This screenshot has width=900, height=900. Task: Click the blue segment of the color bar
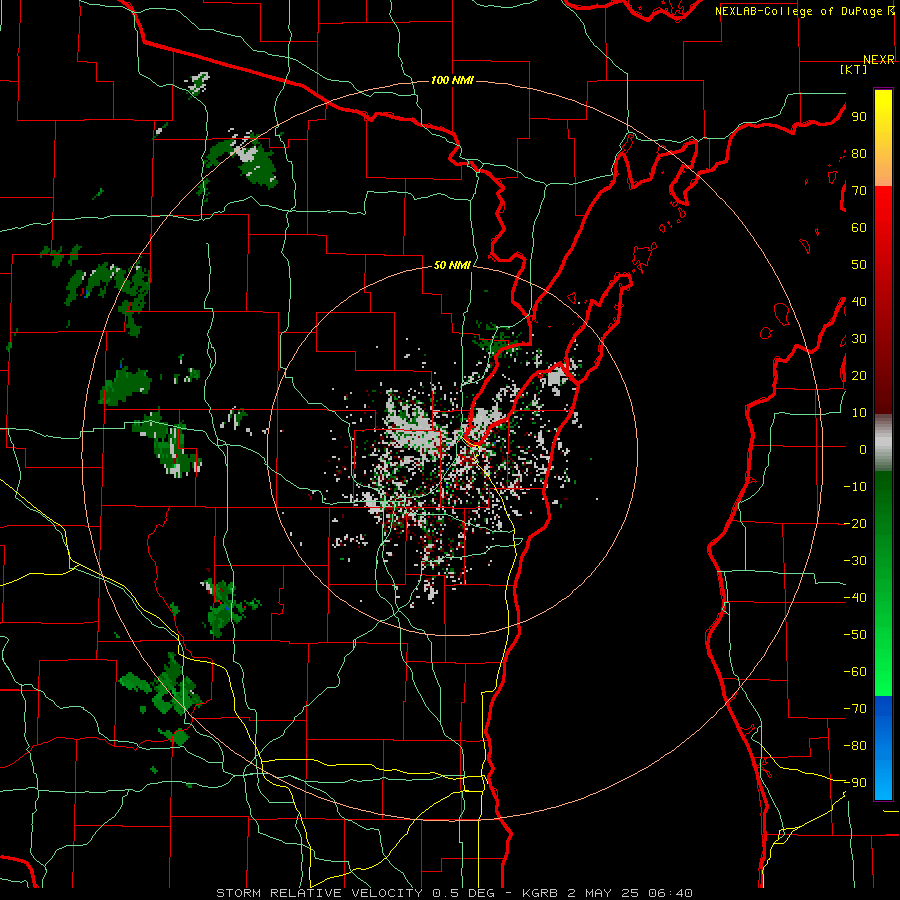(x=883, y=748)
